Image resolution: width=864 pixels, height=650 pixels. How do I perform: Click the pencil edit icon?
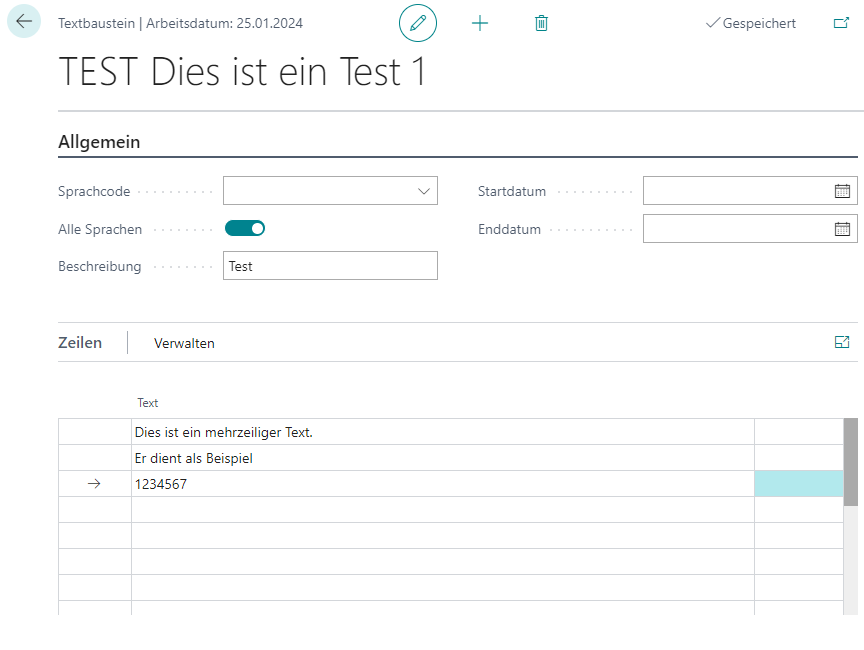[418, 23]
